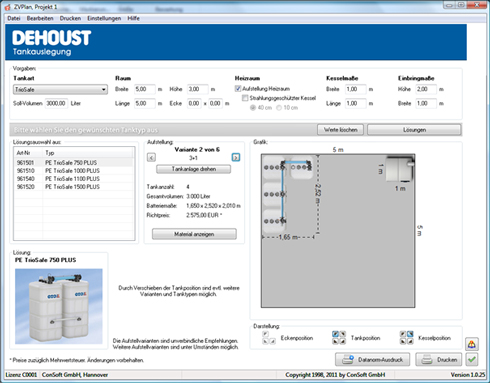490x383 pixels.
Task: Click the first Ecke dimension field
Action: (194, 103)
